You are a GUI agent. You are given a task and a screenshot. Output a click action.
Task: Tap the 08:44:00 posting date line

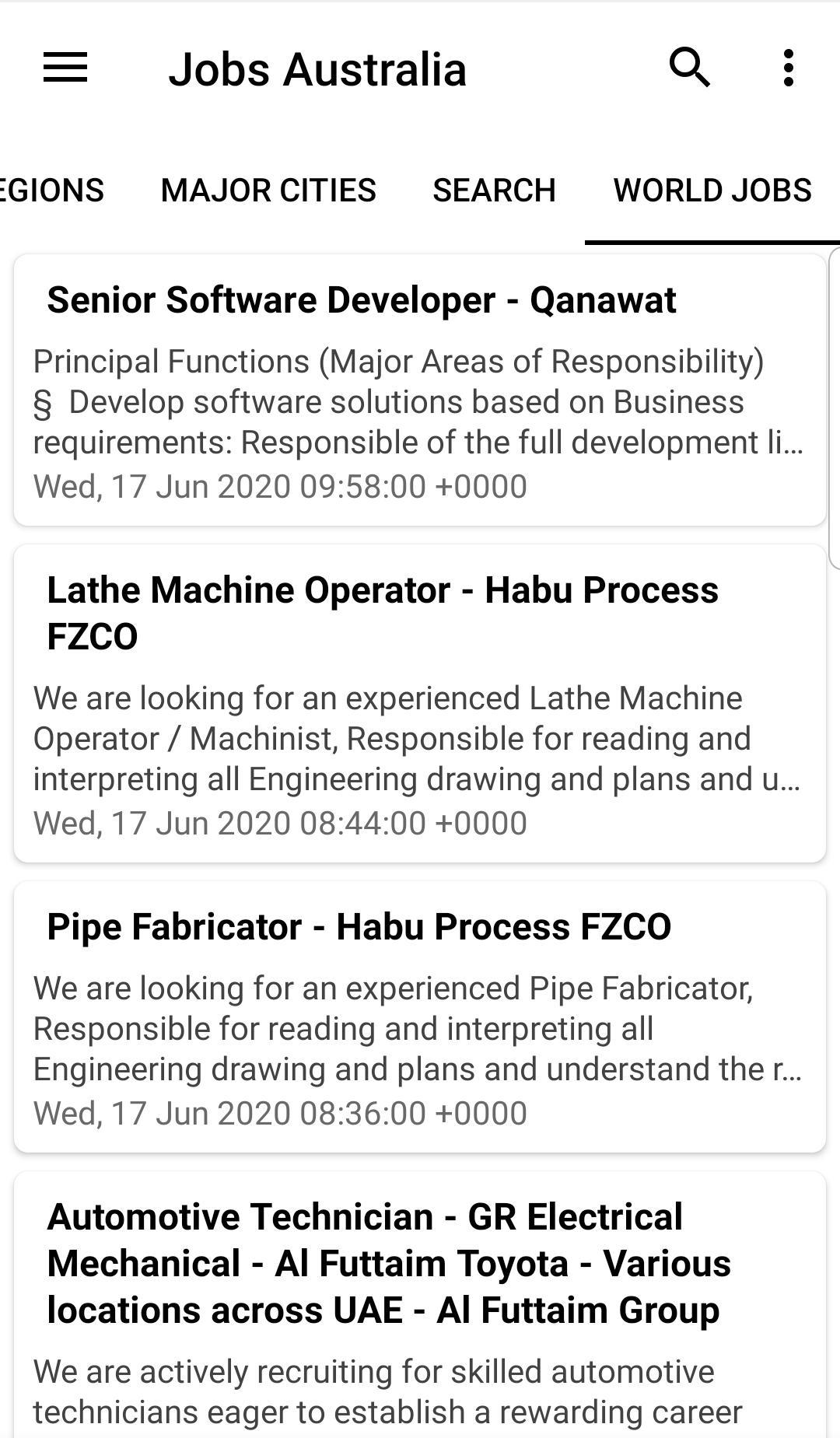tap(280, 824)
